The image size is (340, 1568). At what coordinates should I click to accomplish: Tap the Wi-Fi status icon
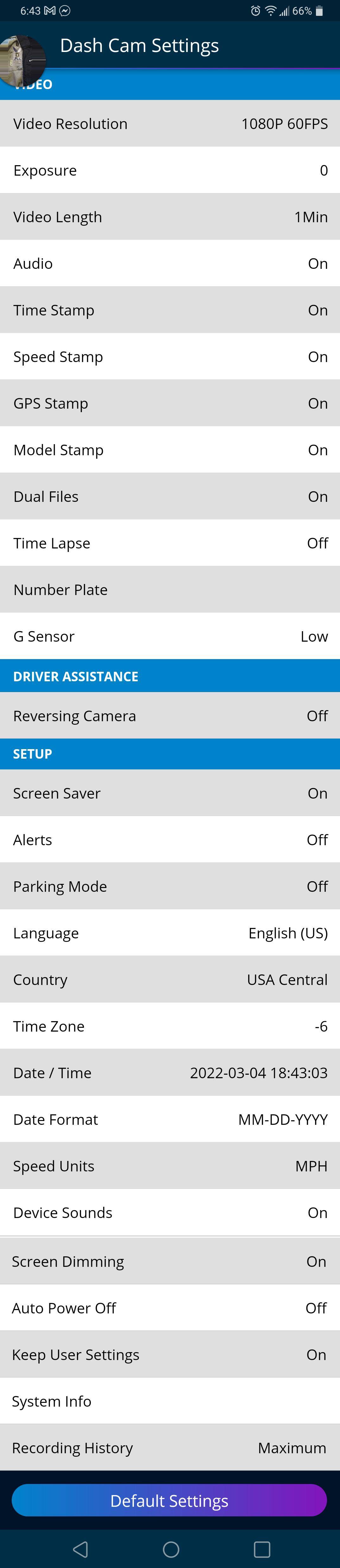[270, 11]
